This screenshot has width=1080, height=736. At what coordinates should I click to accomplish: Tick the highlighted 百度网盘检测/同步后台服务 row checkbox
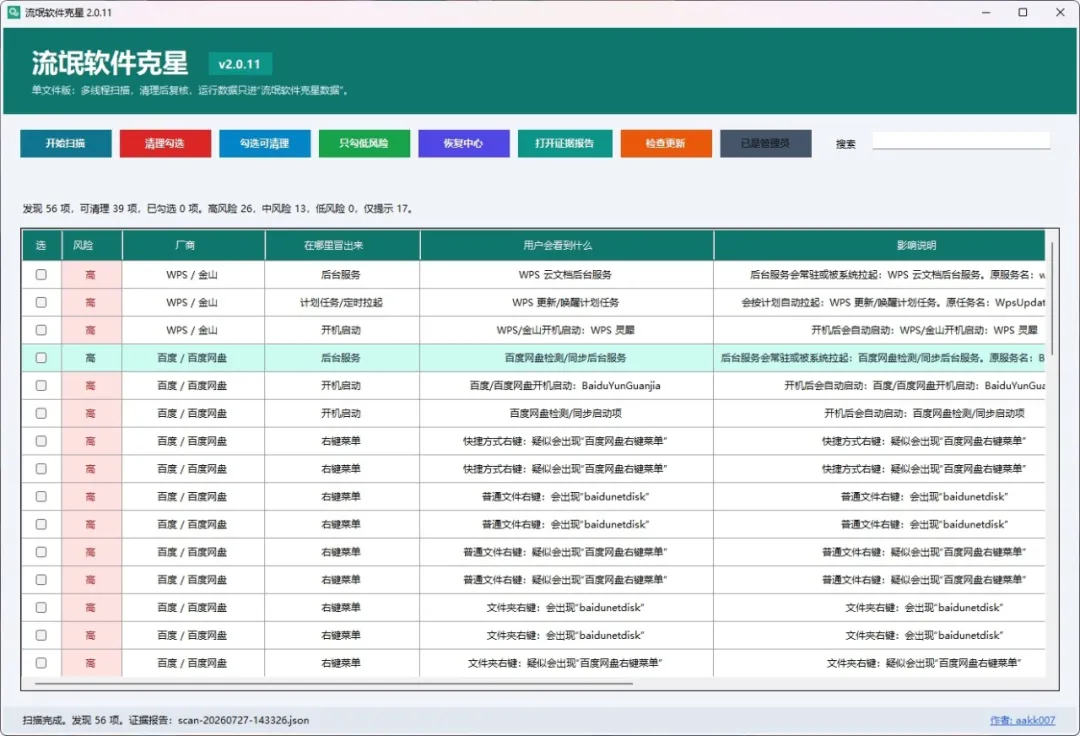click(x=41, y=358)
